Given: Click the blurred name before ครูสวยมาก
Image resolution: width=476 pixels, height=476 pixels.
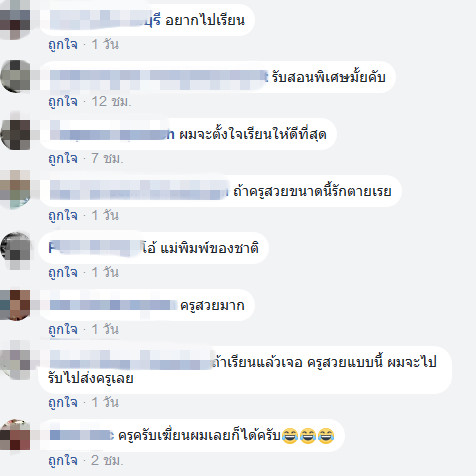Looking at the screenshot, I should point(113,305).
